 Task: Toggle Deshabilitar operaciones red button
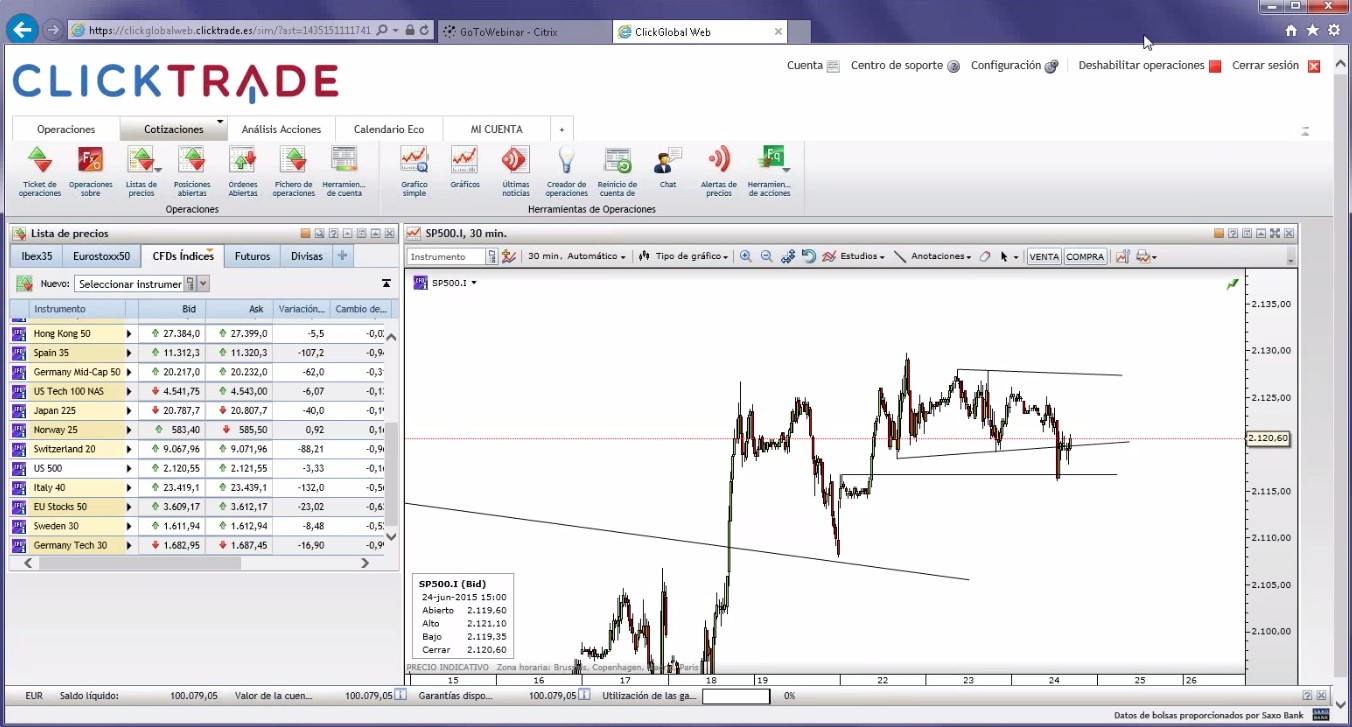coord(1215,66)
